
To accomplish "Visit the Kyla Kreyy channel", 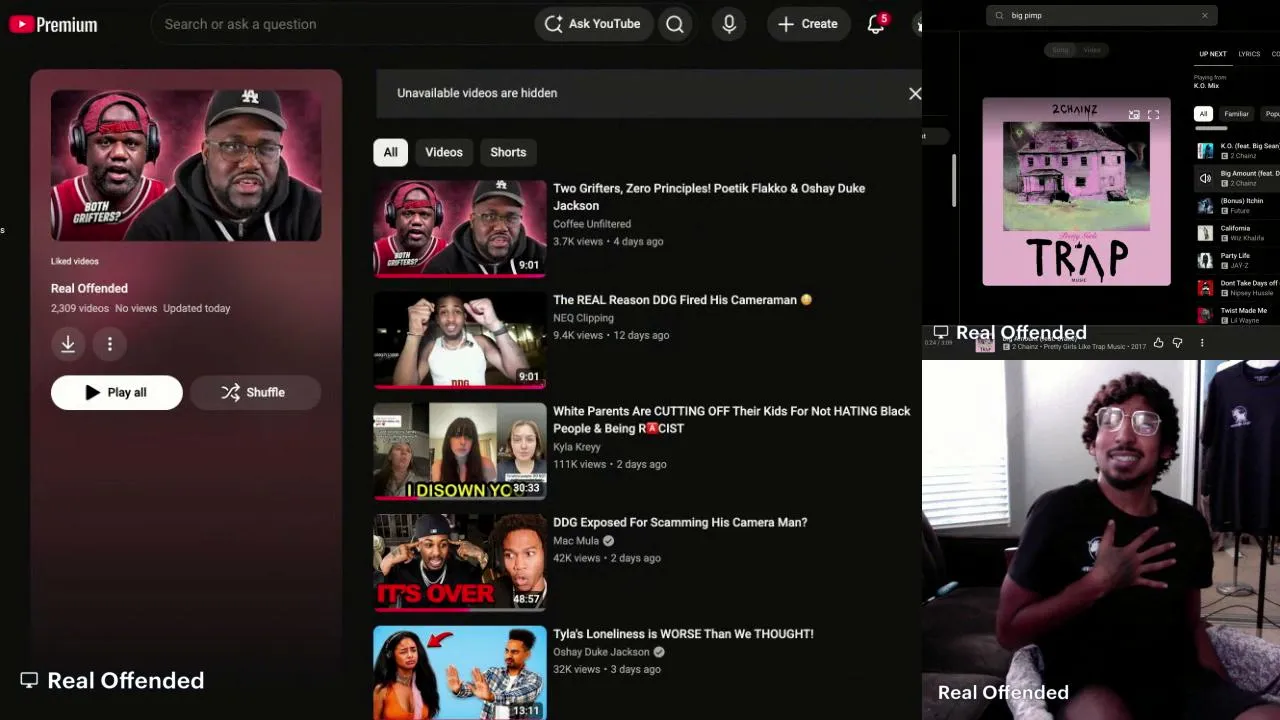I will [577, 447].
